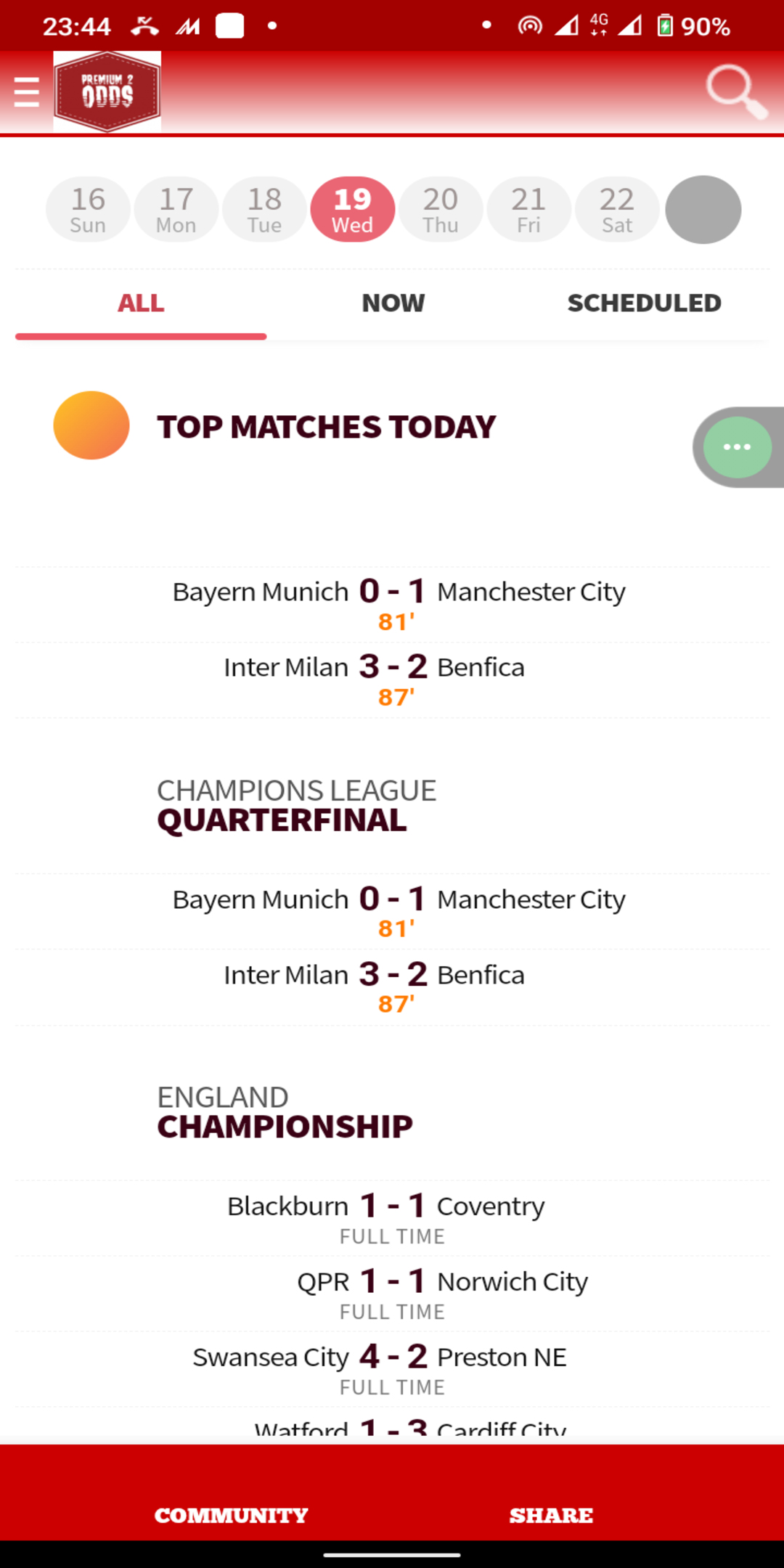Open Champions League Quarterfinal header

pos(297,806)
